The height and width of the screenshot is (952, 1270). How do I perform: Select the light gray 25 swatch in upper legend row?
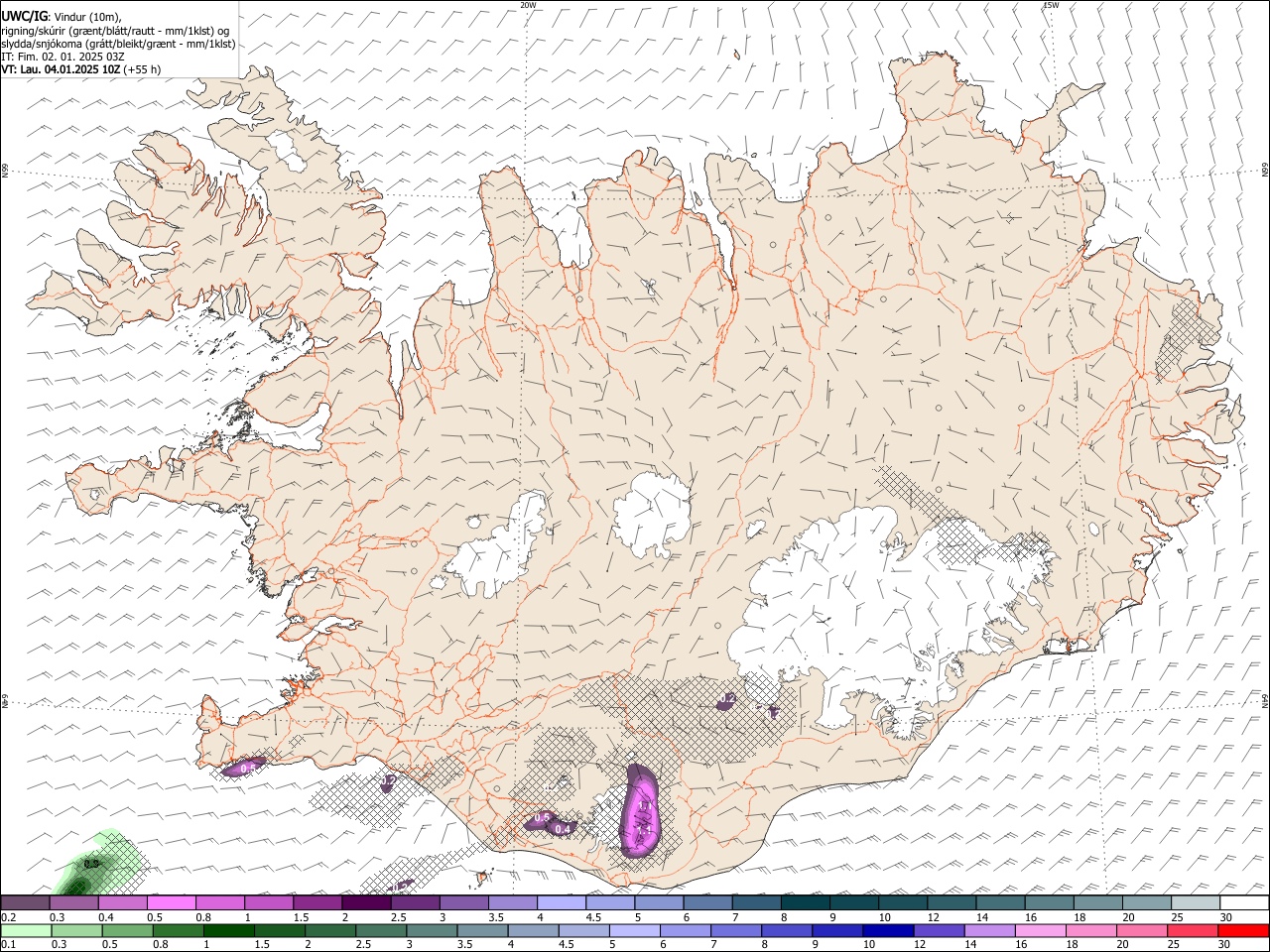coord(1196,903)
